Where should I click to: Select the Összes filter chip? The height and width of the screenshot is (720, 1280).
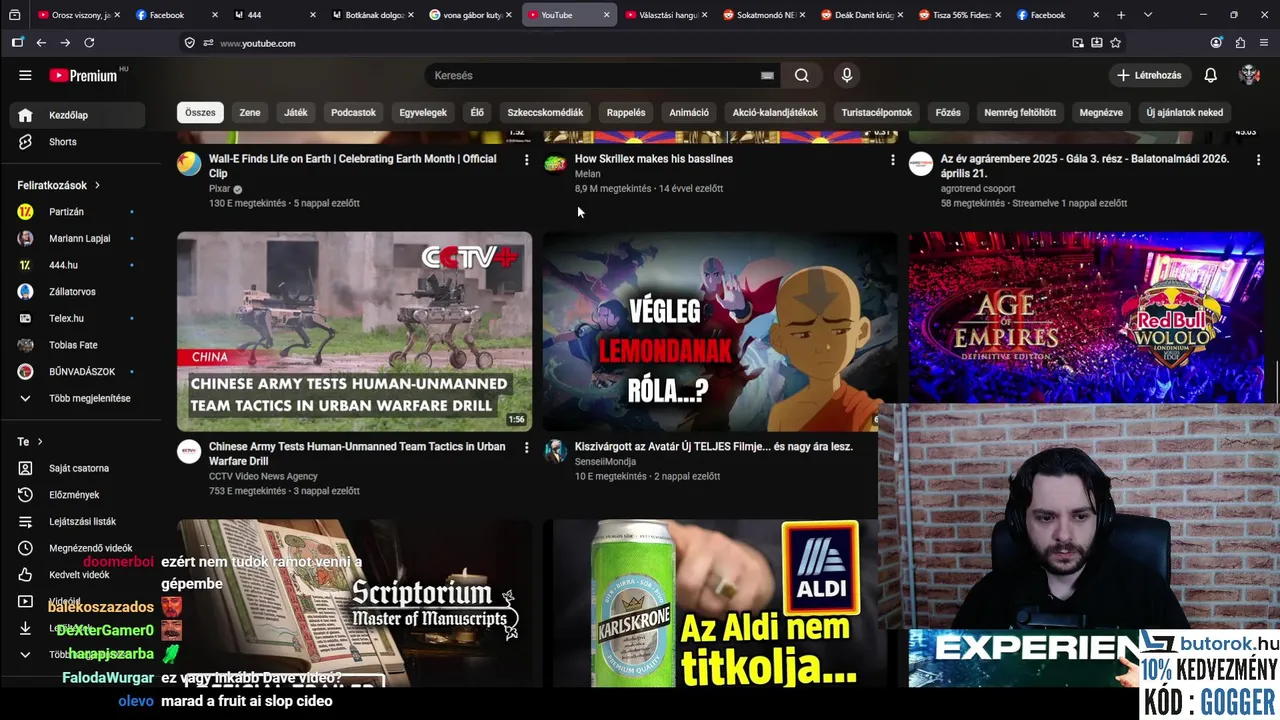point(200,112)
